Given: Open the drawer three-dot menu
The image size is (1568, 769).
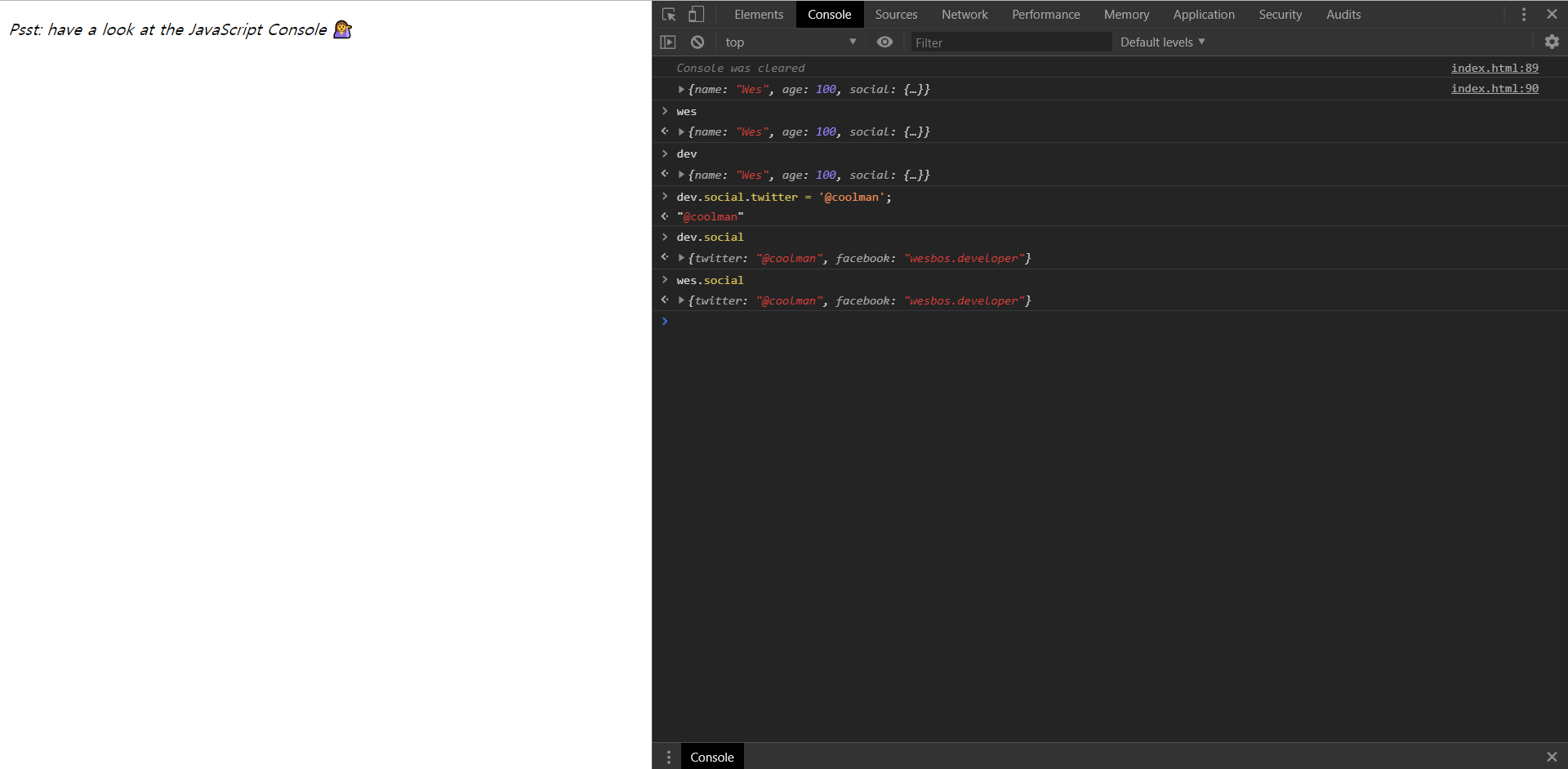Looking at the screenshot, I should pyautogui.click(x=669, y=757).
